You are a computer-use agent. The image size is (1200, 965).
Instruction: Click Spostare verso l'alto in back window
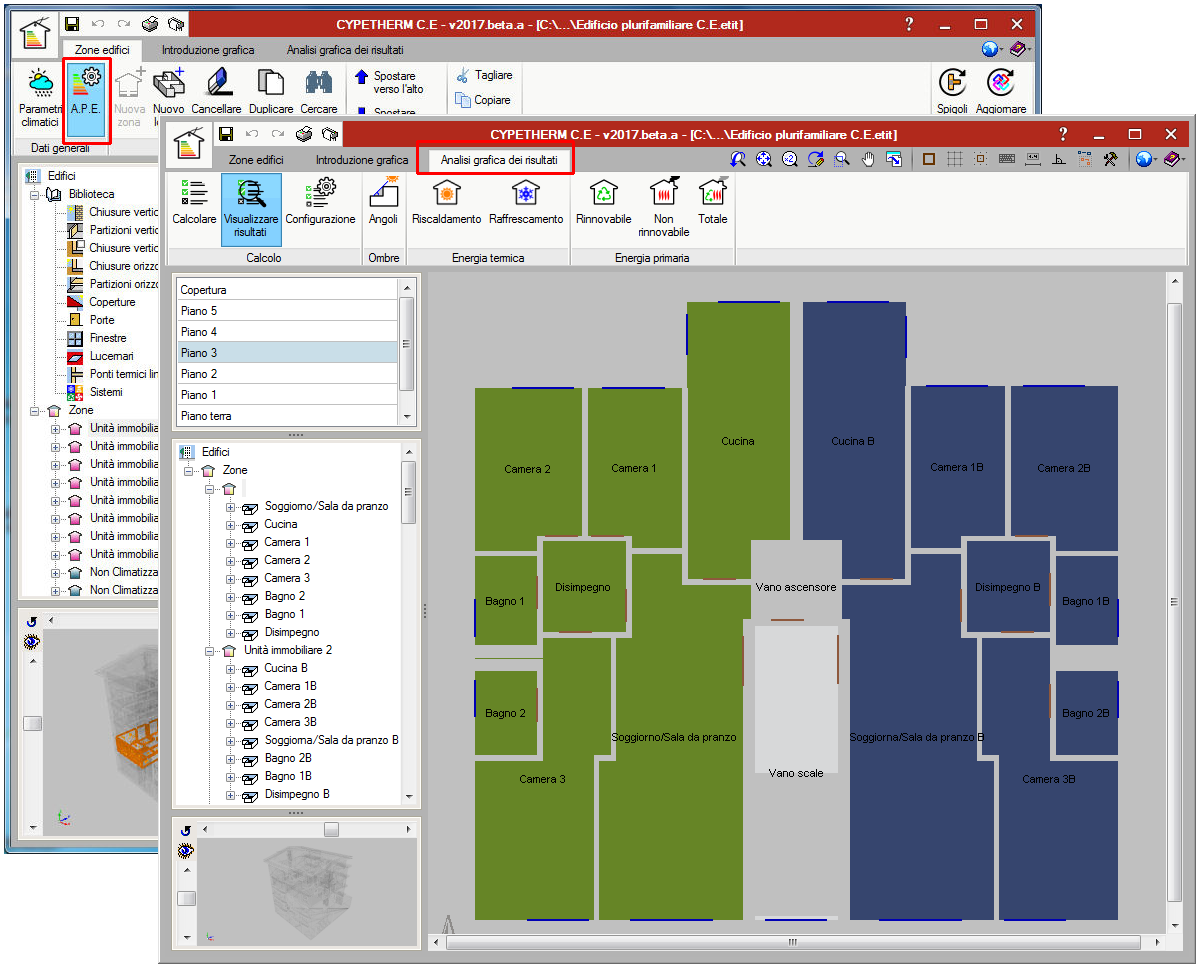[387, 83]
